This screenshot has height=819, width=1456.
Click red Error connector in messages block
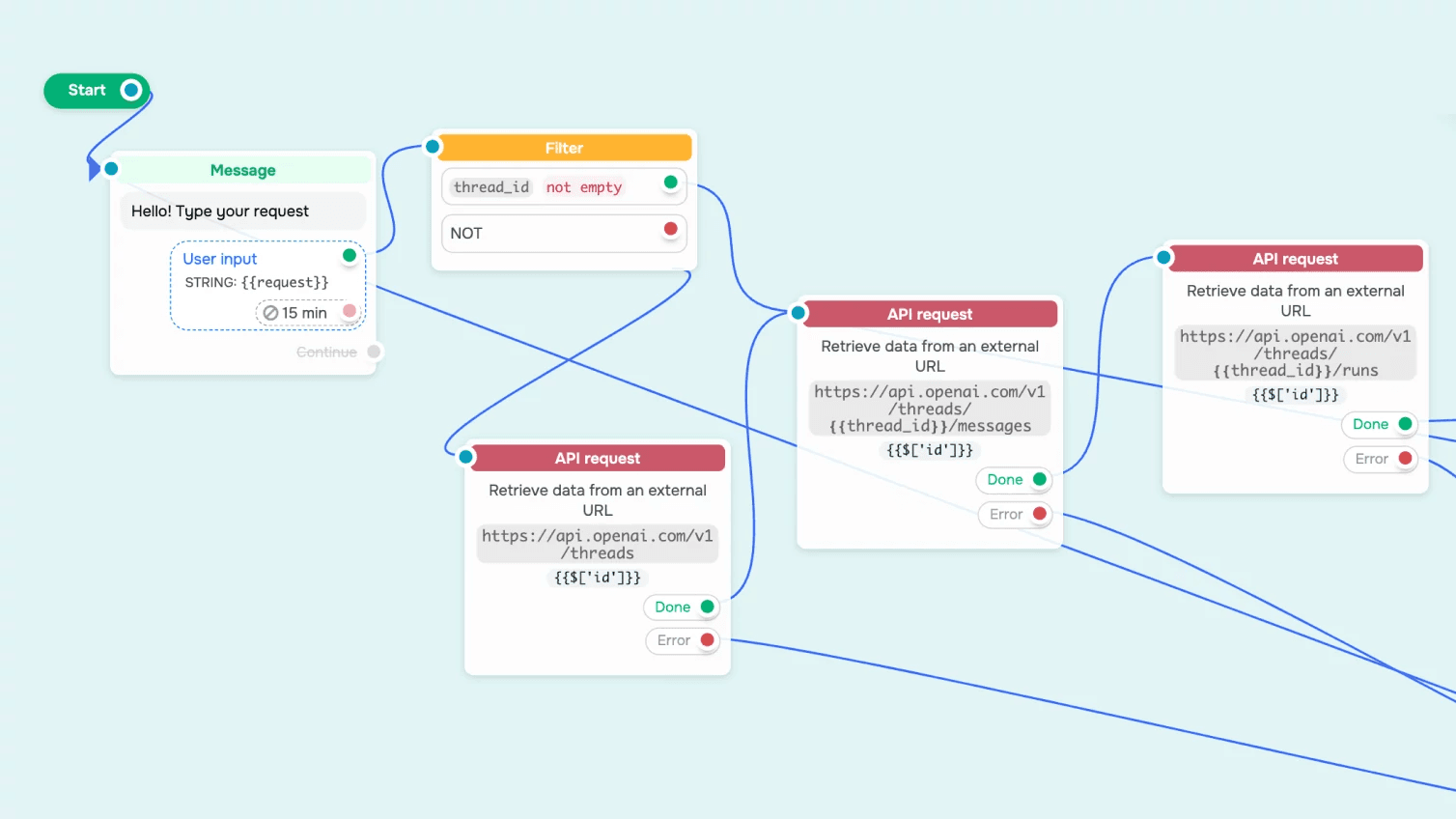[x=1040, y=514]
